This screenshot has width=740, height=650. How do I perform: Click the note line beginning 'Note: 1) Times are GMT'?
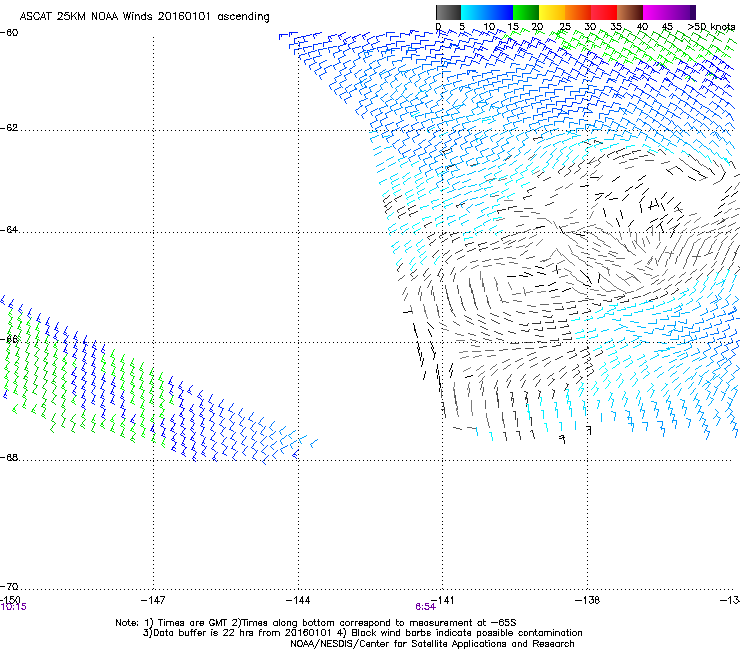tap(316, 623)
